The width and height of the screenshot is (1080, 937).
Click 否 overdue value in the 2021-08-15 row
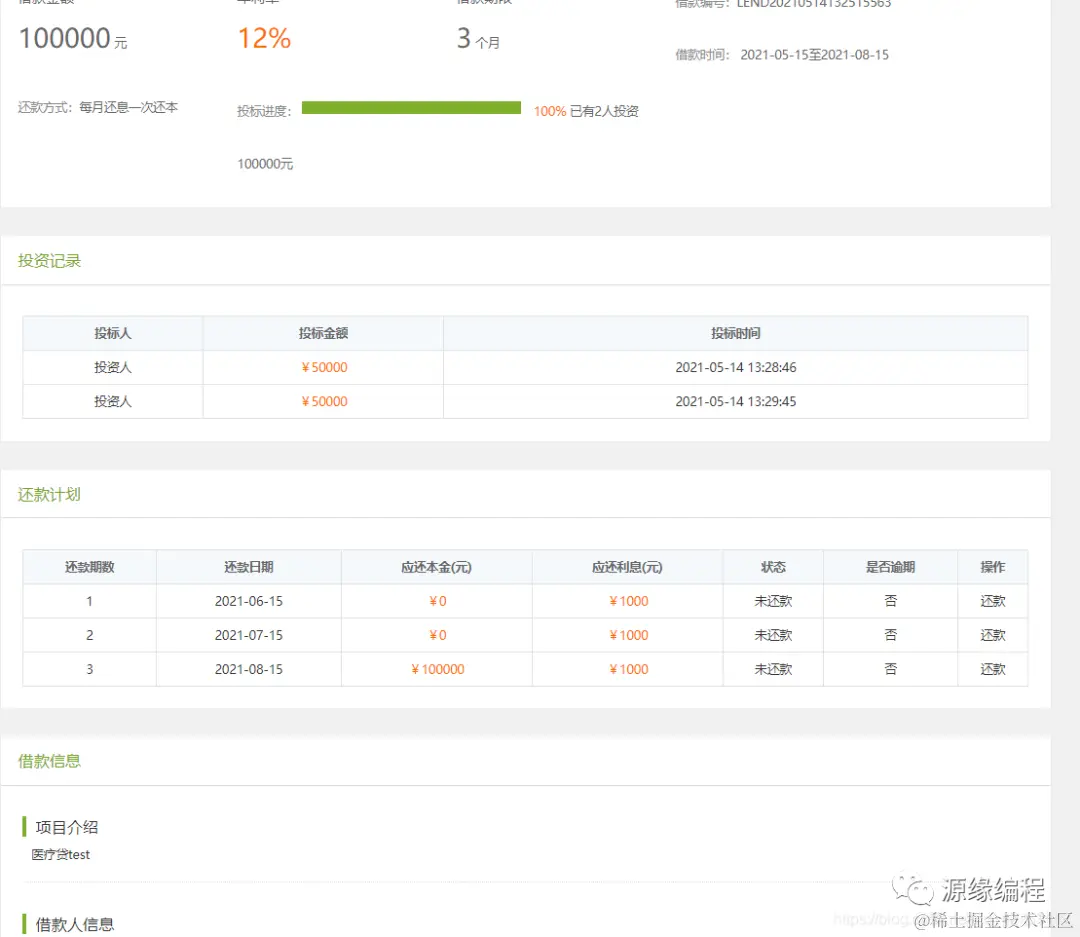(890, 669)
